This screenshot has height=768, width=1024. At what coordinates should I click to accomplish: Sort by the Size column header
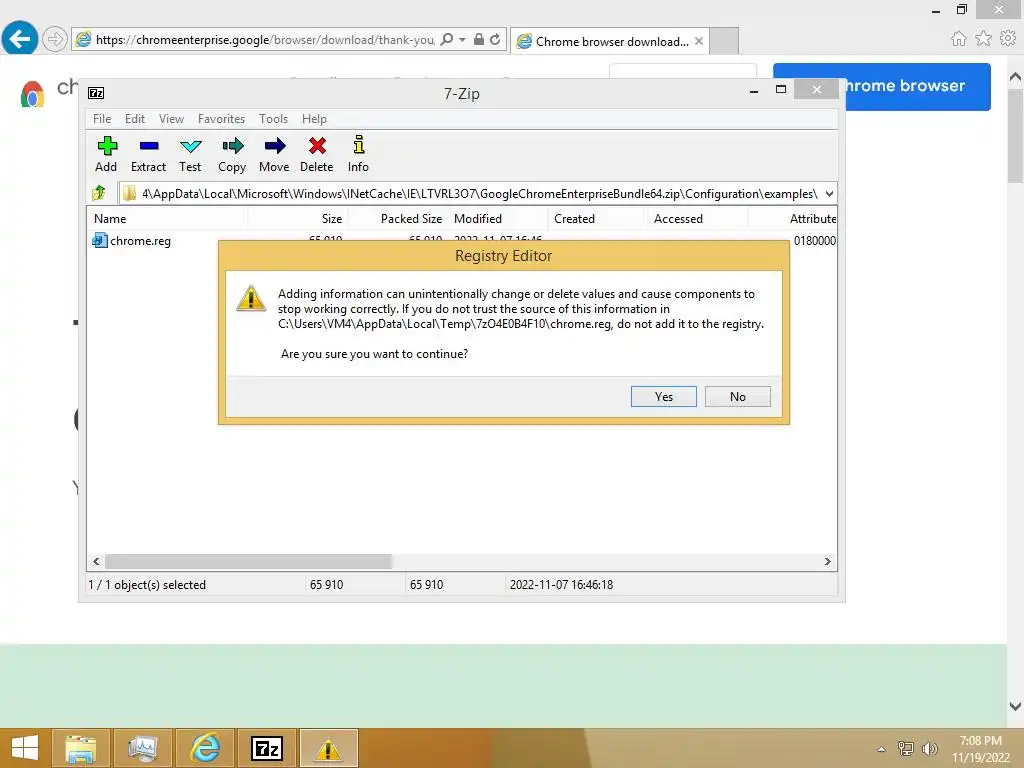tap(298, 219)
